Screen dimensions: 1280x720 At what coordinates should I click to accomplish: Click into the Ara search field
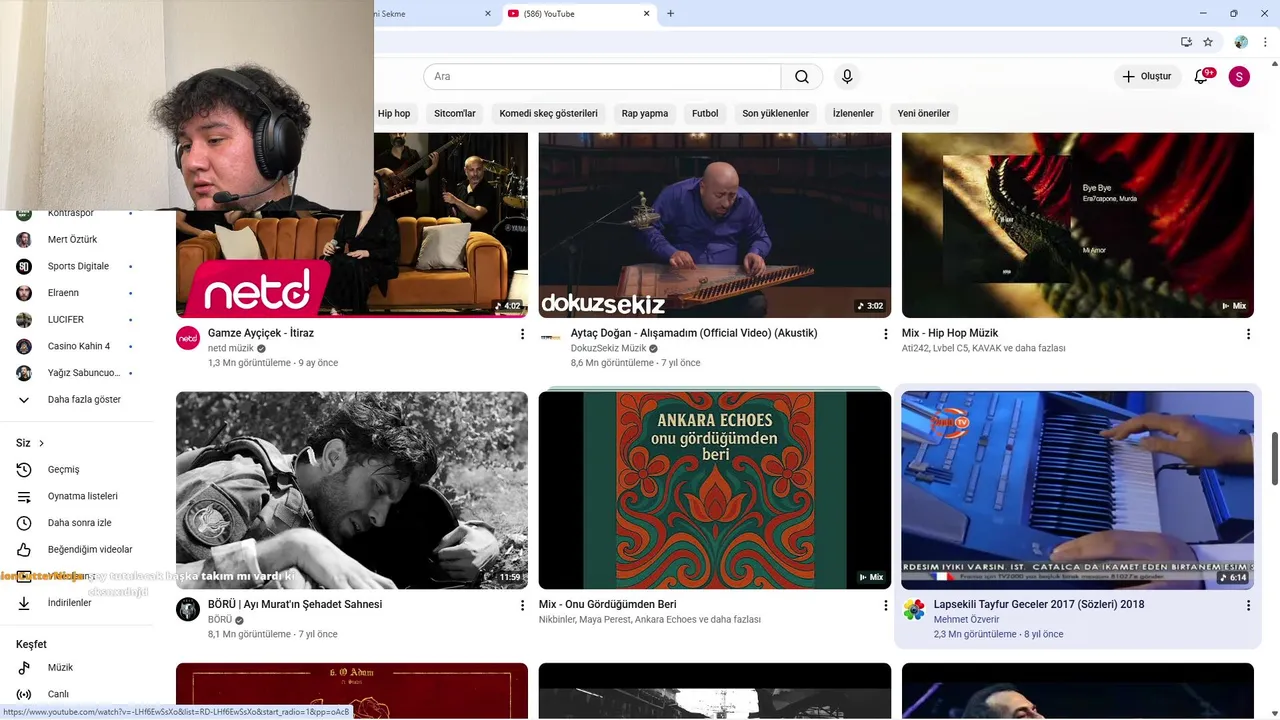(x=602, y=77)
